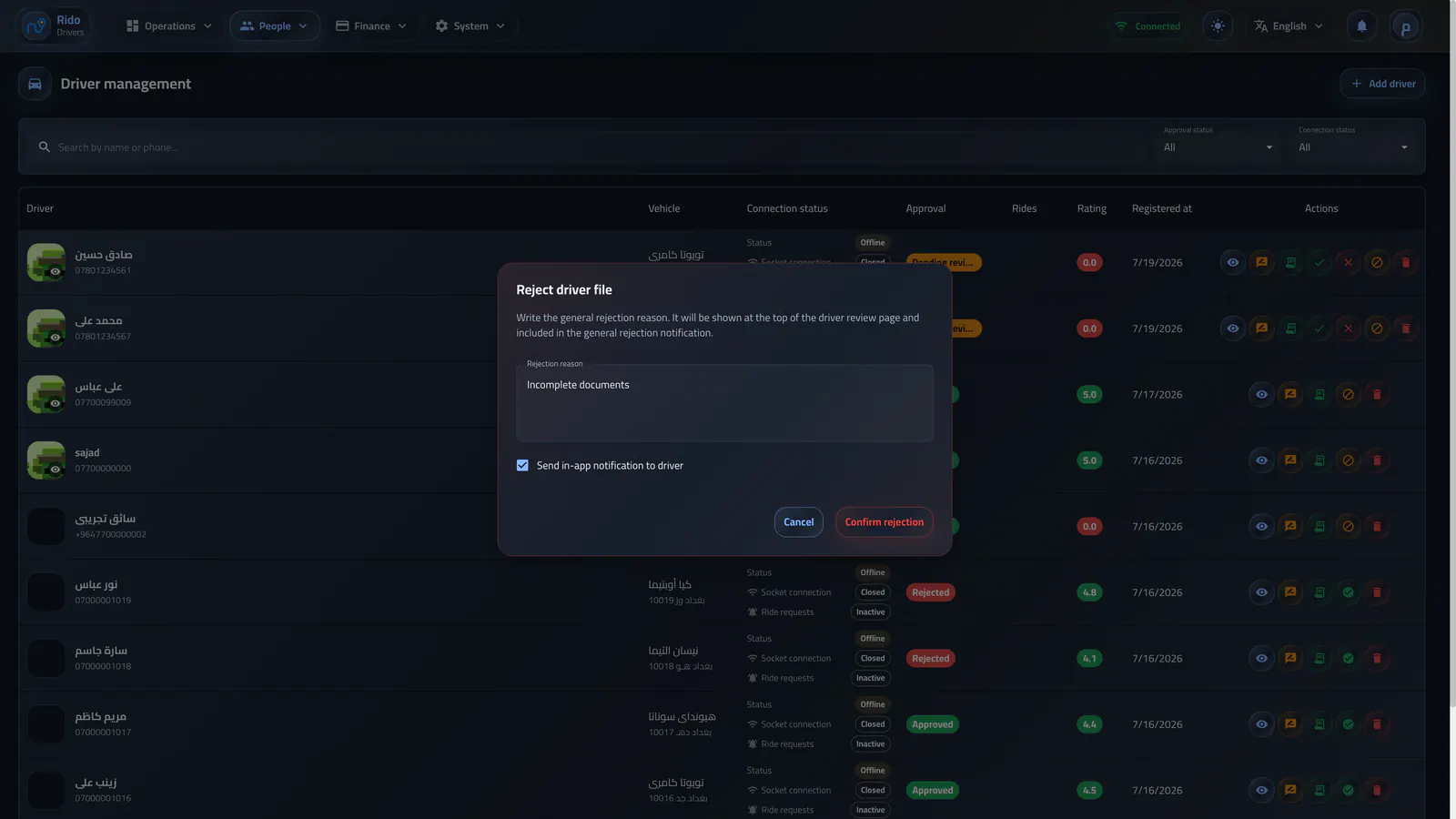Click the Rejected badge for 07000001019
1456x819 pixels.
pyautogui.click(x=930, y=592)
